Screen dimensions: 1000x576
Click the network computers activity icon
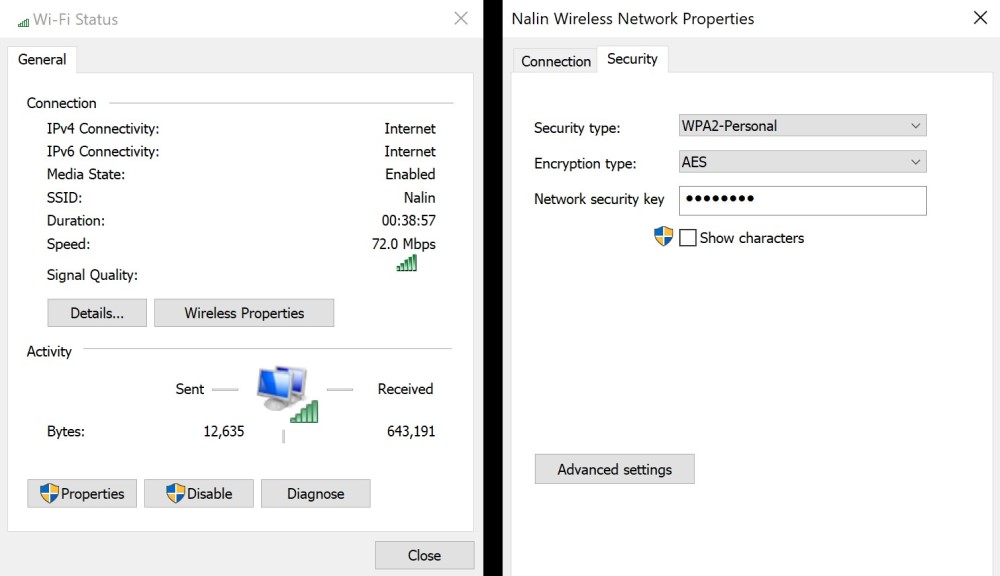[x=286, y=393]
